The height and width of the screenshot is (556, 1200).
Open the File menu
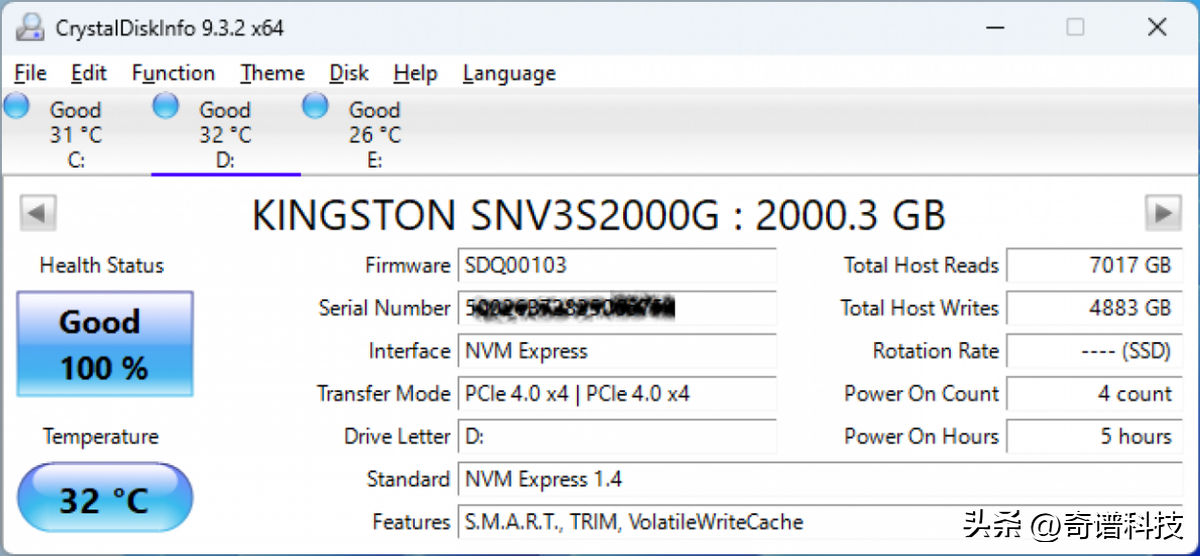coord(31,73)
